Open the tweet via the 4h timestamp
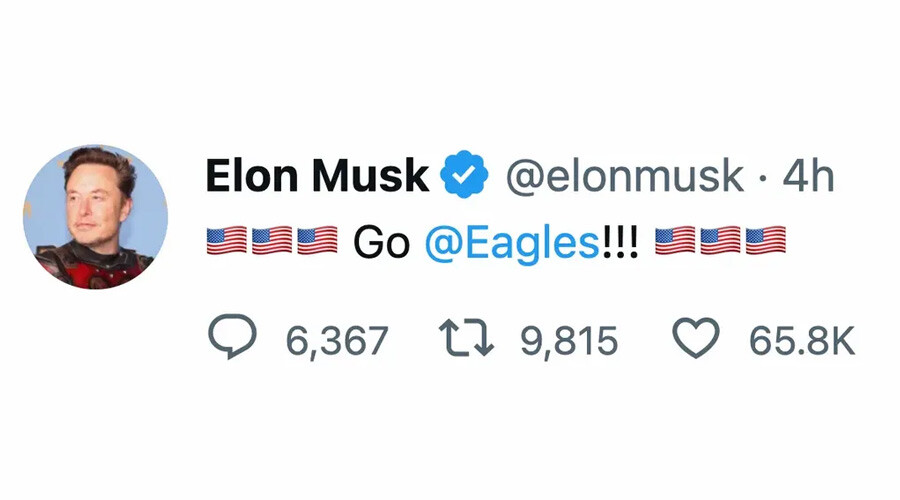 click(808, 177)
